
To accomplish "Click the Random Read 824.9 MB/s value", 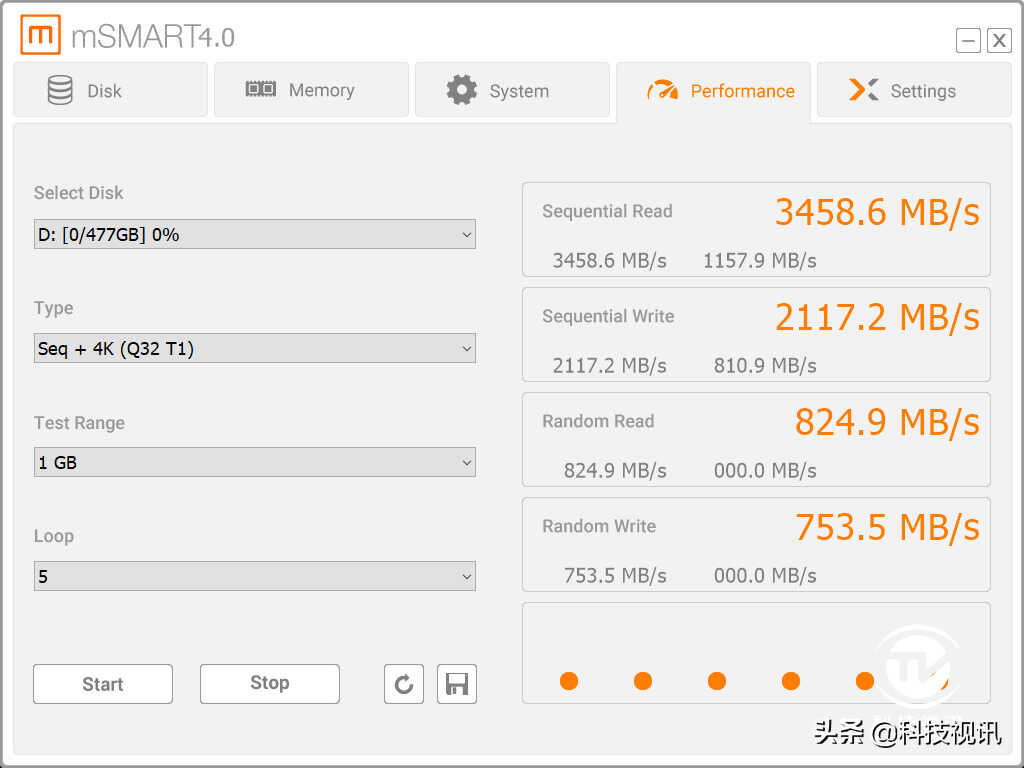I will 887,423.
